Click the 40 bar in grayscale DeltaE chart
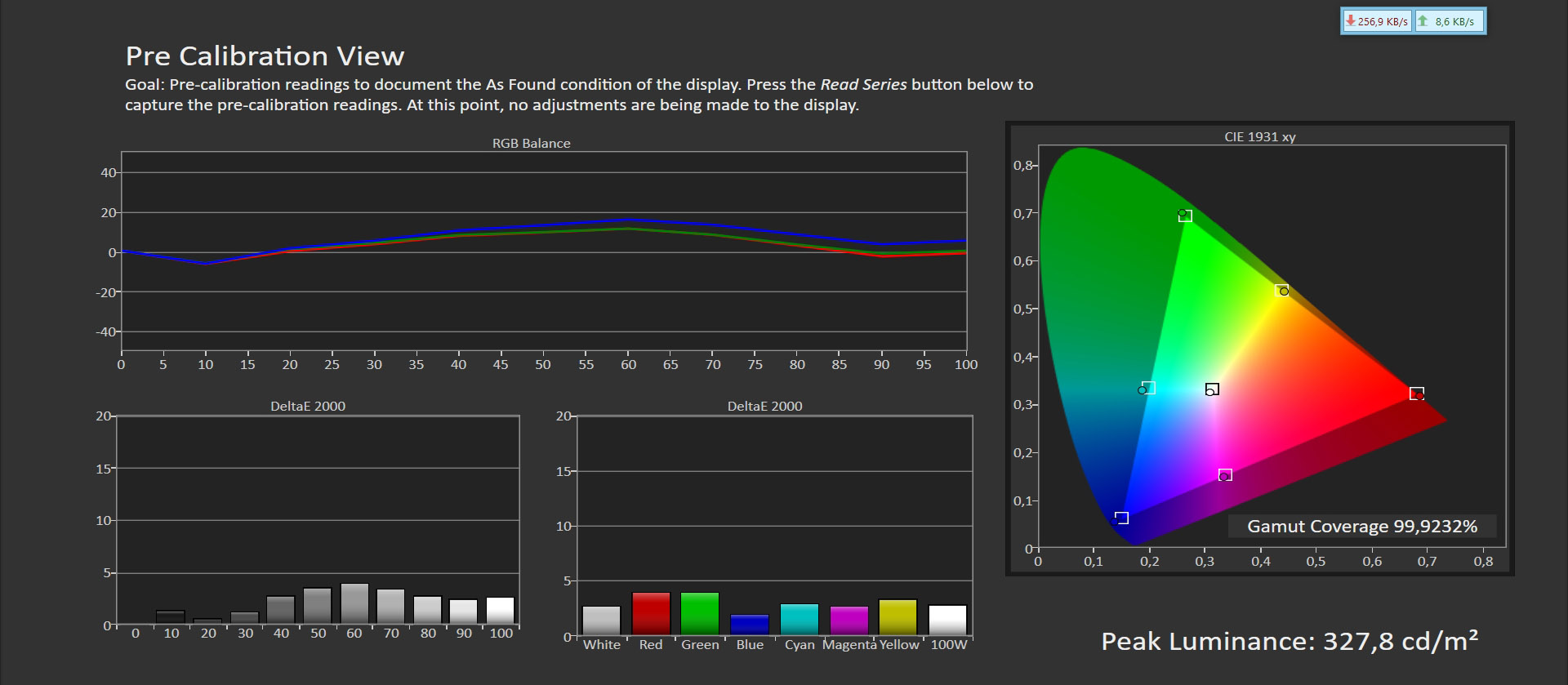 click(x=281, y=611)
